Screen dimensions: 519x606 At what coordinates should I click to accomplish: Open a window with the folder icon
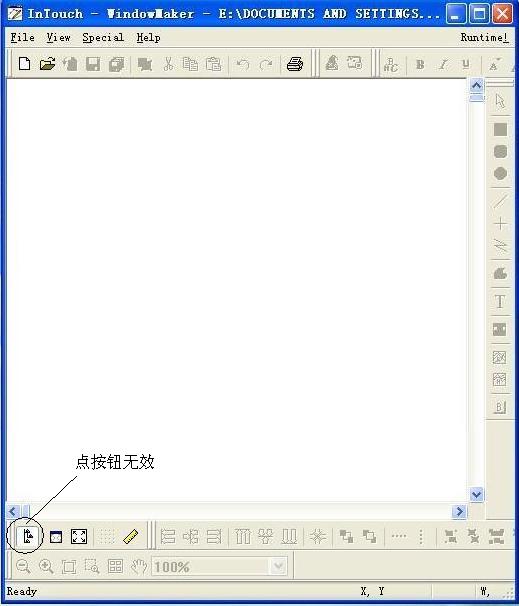pos(48,63)
